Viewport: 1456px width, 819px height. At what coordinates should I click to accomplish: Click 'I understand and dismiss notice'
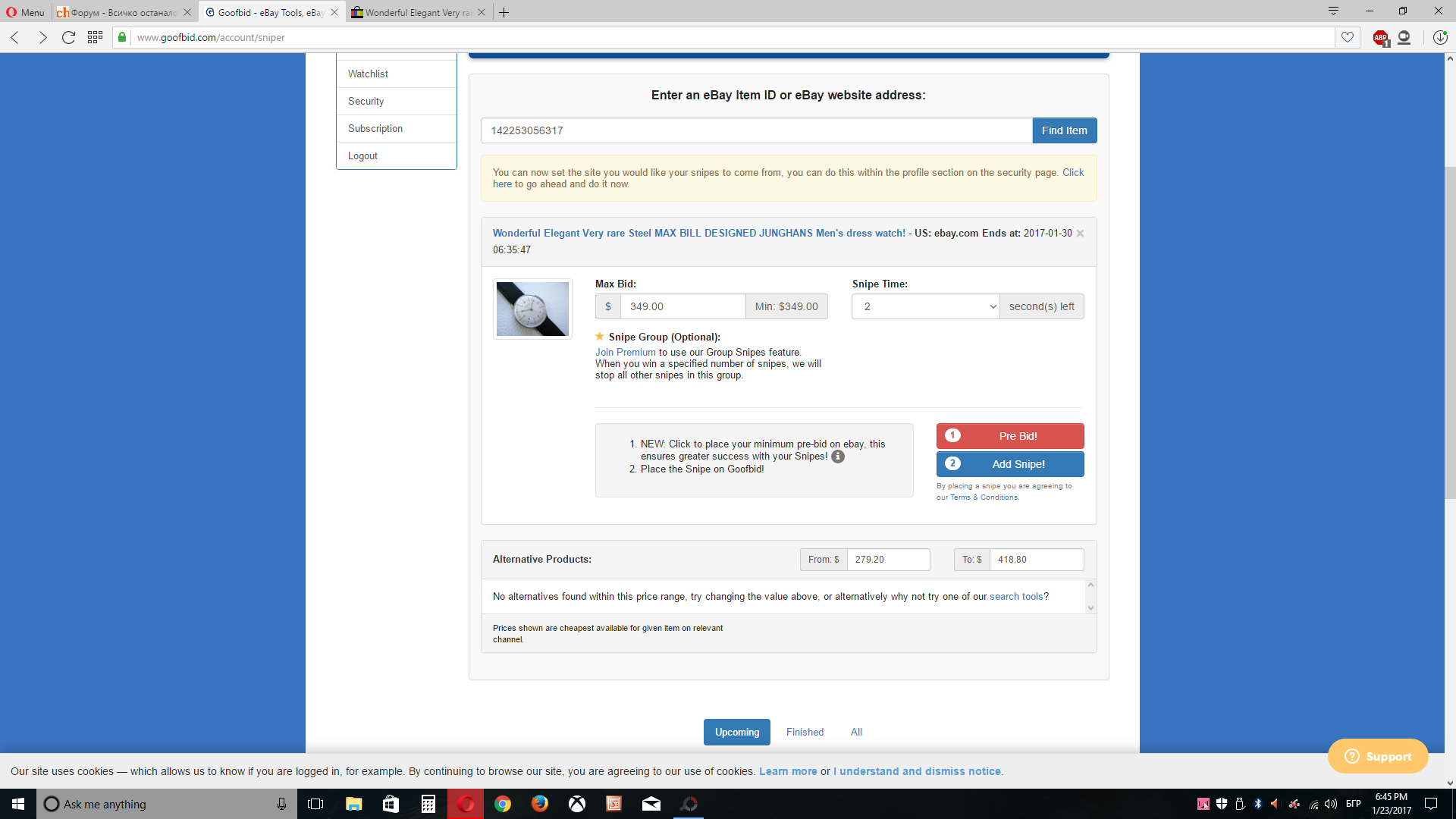click(917, 771)
